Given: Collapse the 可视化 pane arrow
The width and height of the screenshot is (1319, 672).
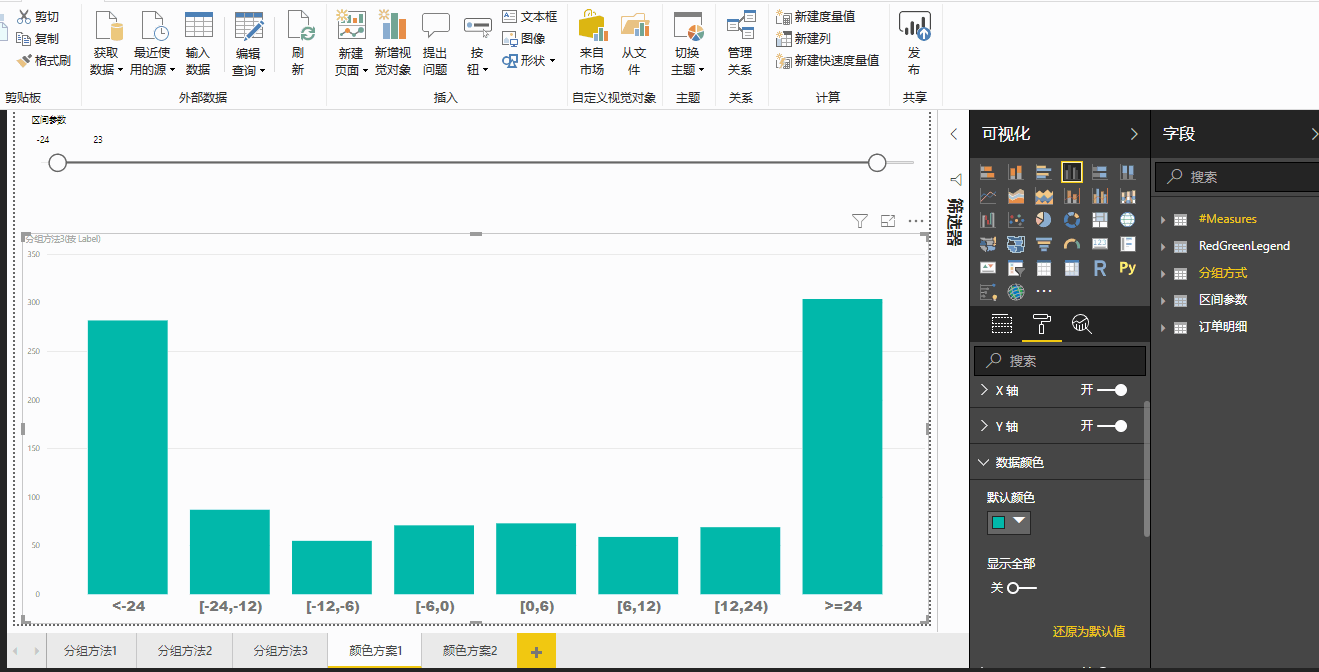Looking at the screenshot, I should point(1134,134).
